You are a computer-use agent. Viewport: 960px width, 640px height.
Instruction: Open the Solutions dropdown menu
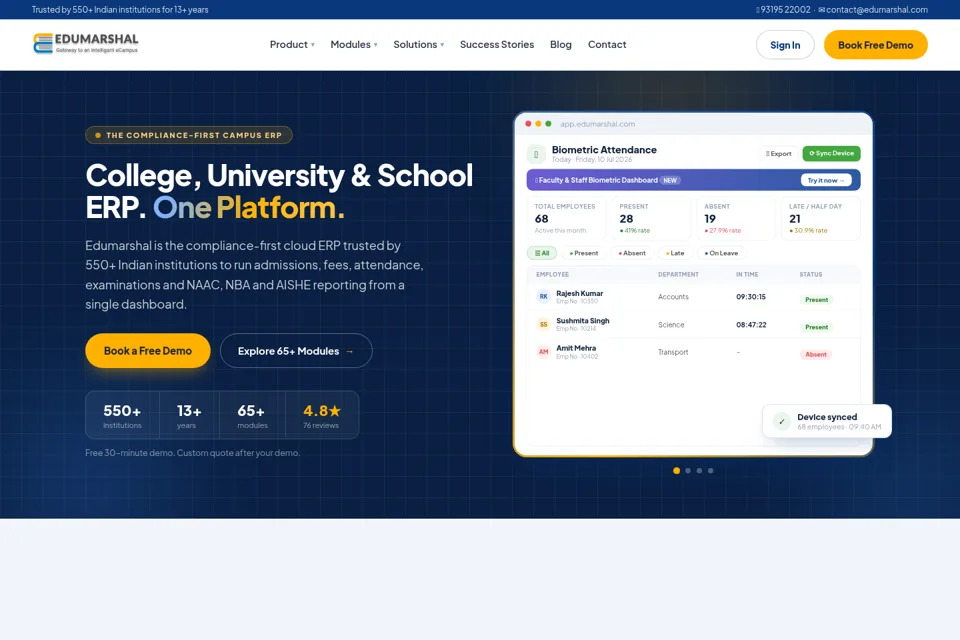click(x=419, y=45)
